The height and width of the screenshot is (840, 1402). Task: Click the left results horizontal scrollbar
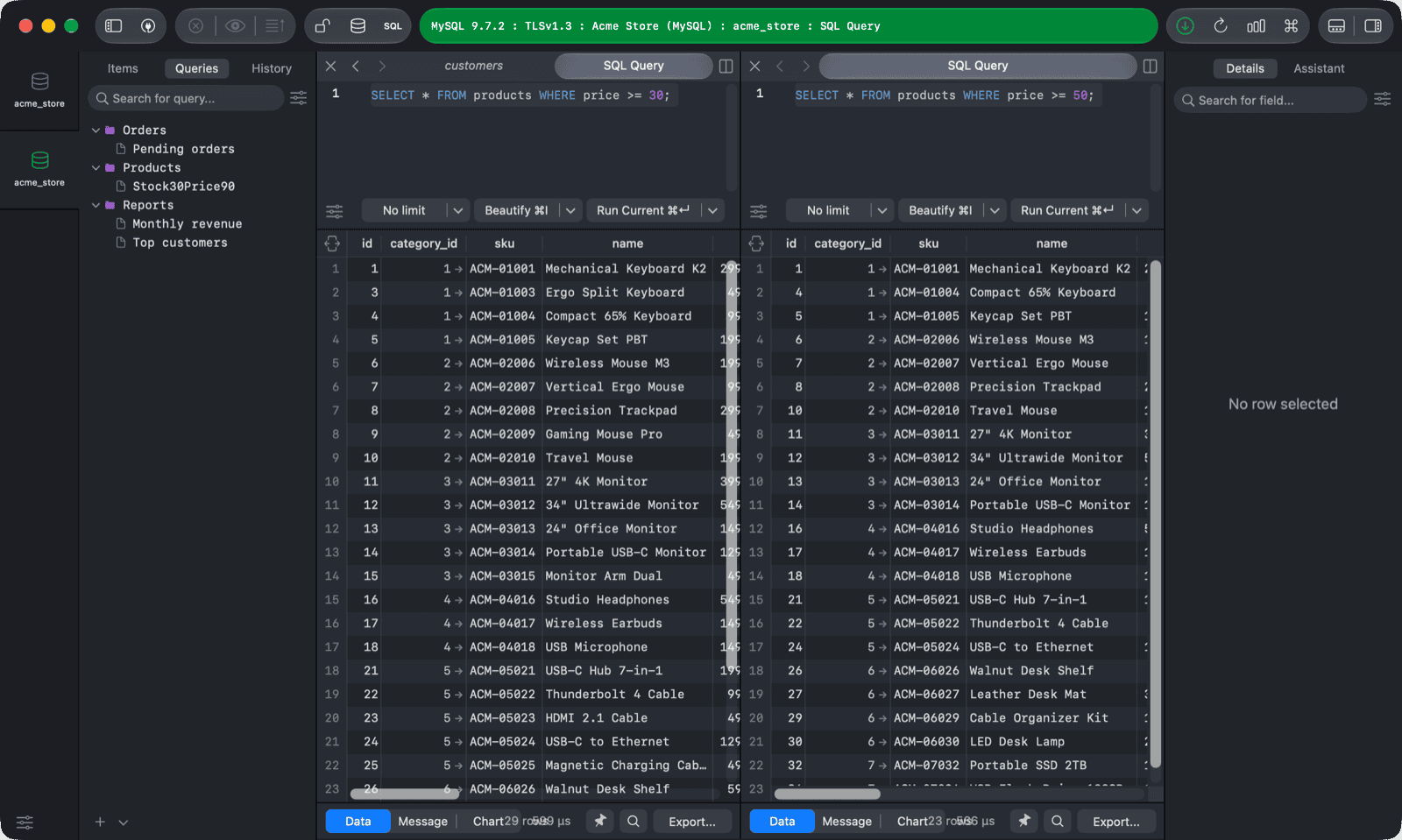coord(405,794)
